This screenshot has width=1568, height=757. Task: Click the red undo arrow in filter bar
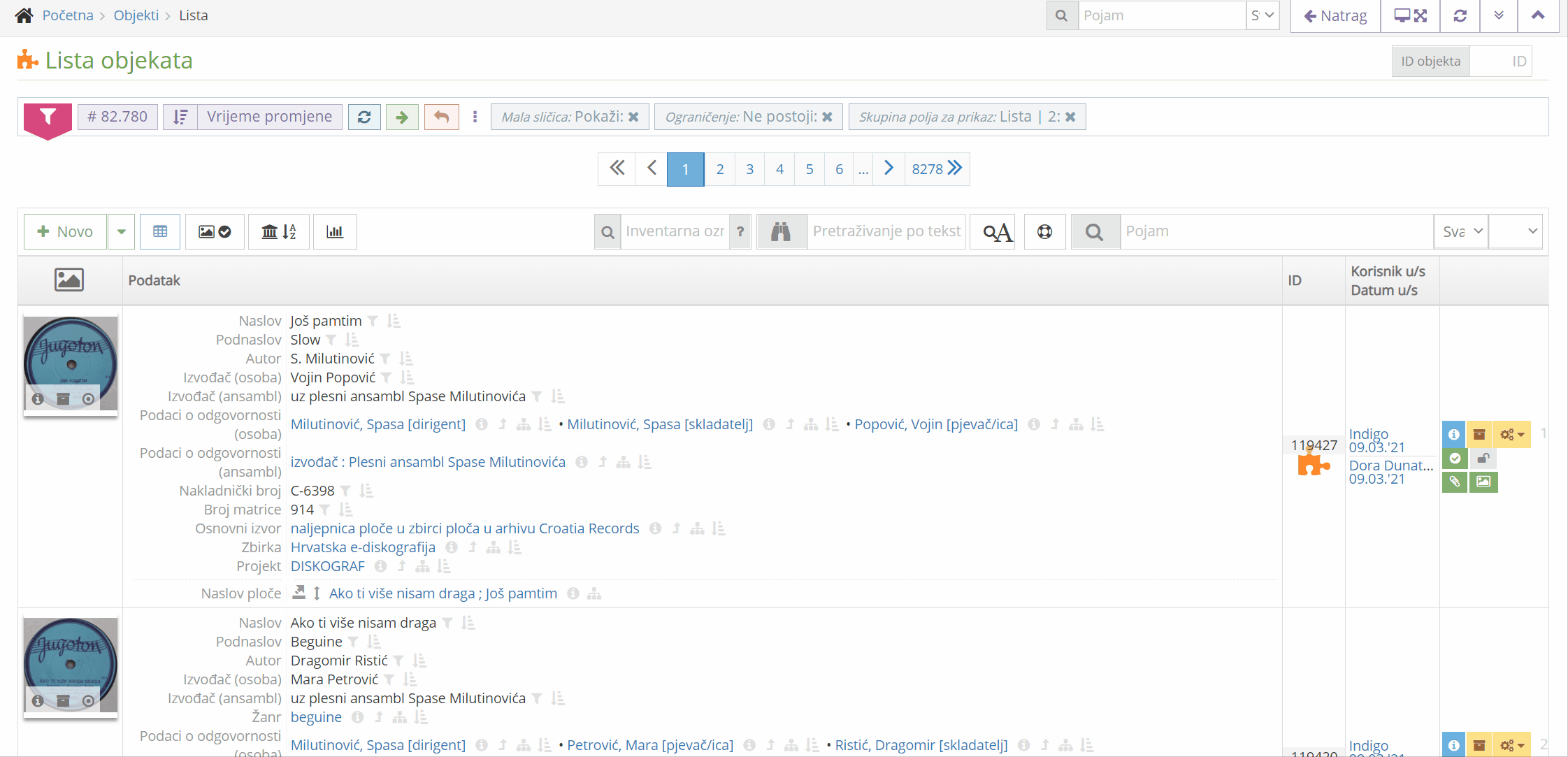point(441,117)
